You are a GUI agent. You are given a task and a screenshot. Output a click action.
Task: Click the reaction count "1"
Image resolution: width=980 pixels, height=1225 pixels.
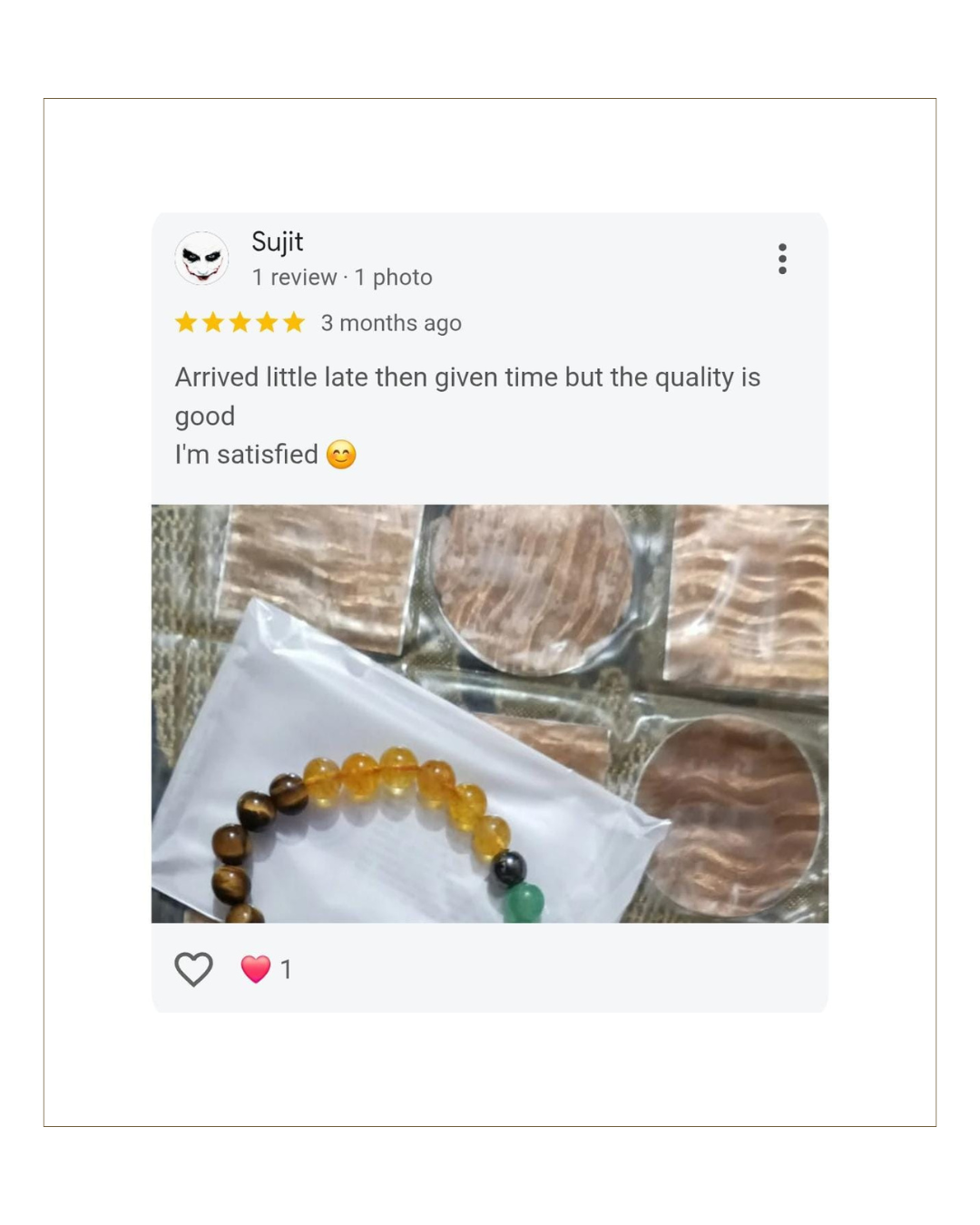tap(286, 970)
